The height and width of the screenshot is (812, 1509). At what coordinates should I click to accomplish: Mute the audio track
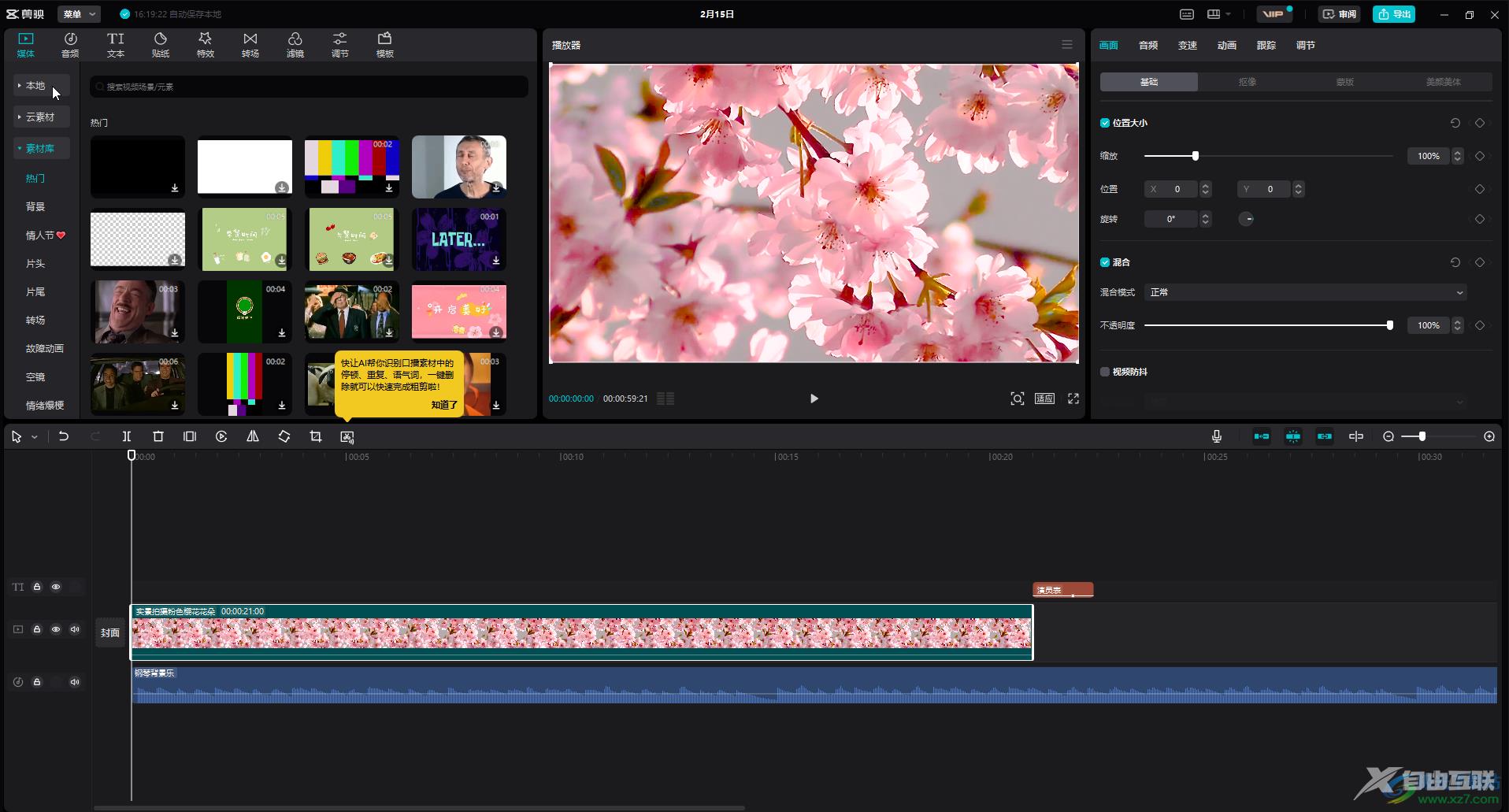click(x=75, y=682)
